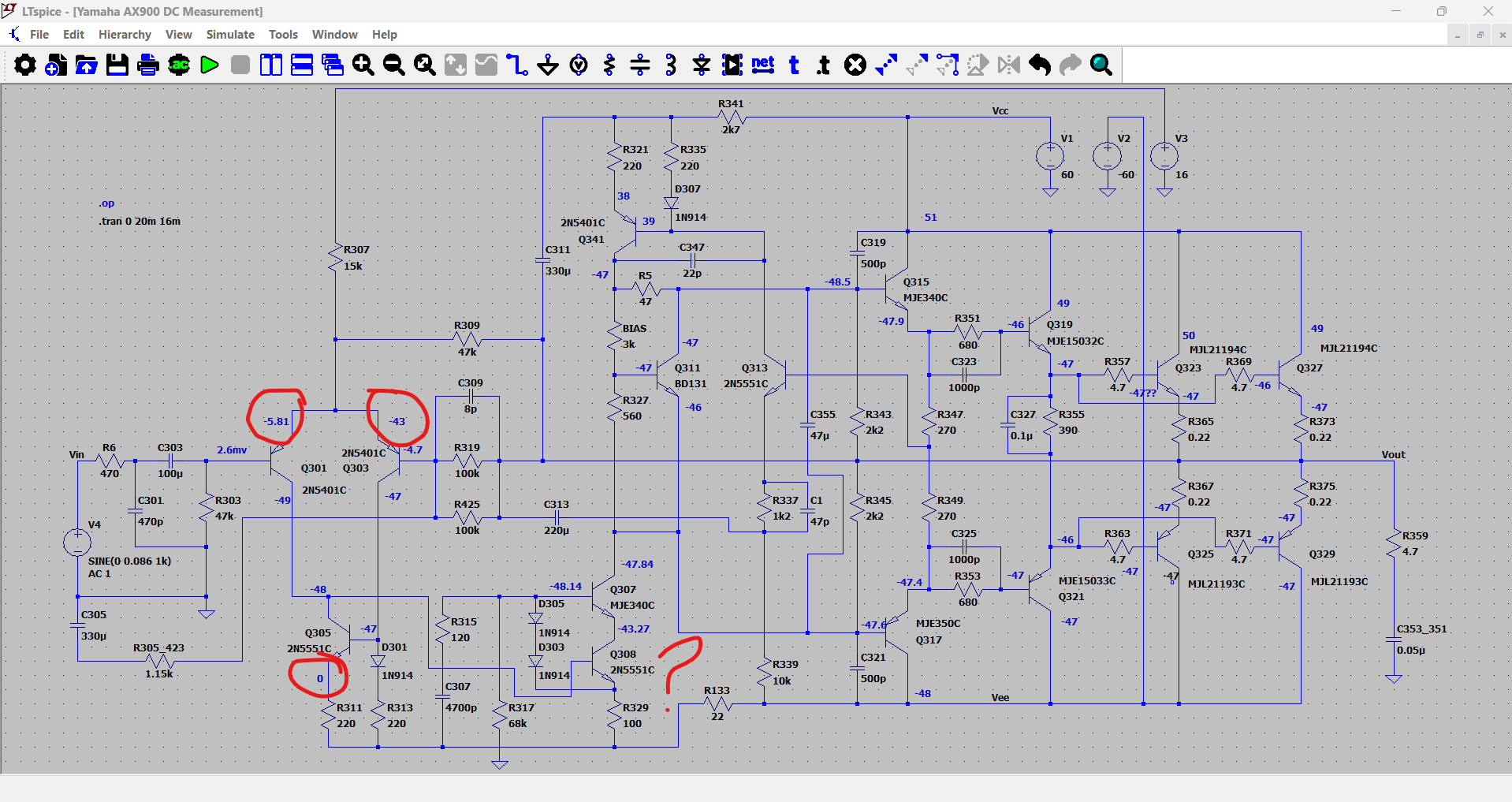Open the control panel gear icon
1512x802 pixels.
click(25, 65)
